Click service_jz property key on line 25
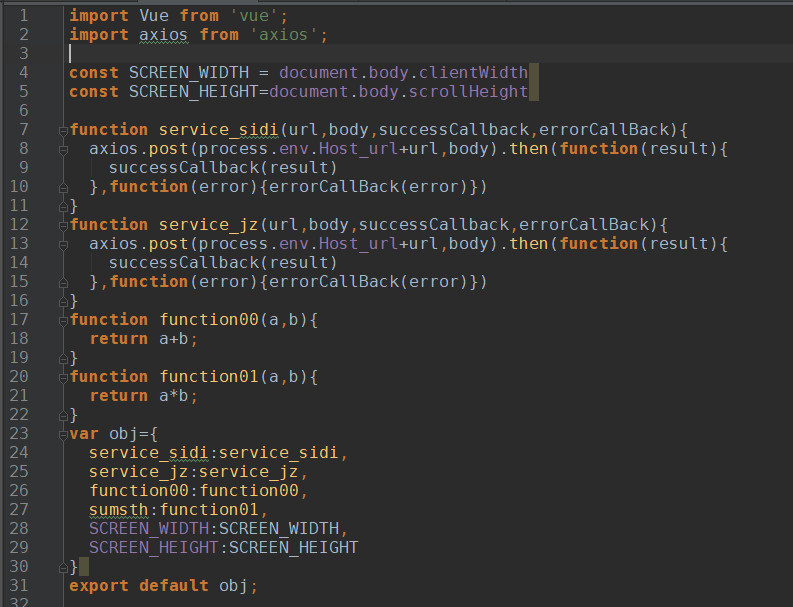Image resolution: width=793 pixels, height=607 pixels. [x=139, y=472]
